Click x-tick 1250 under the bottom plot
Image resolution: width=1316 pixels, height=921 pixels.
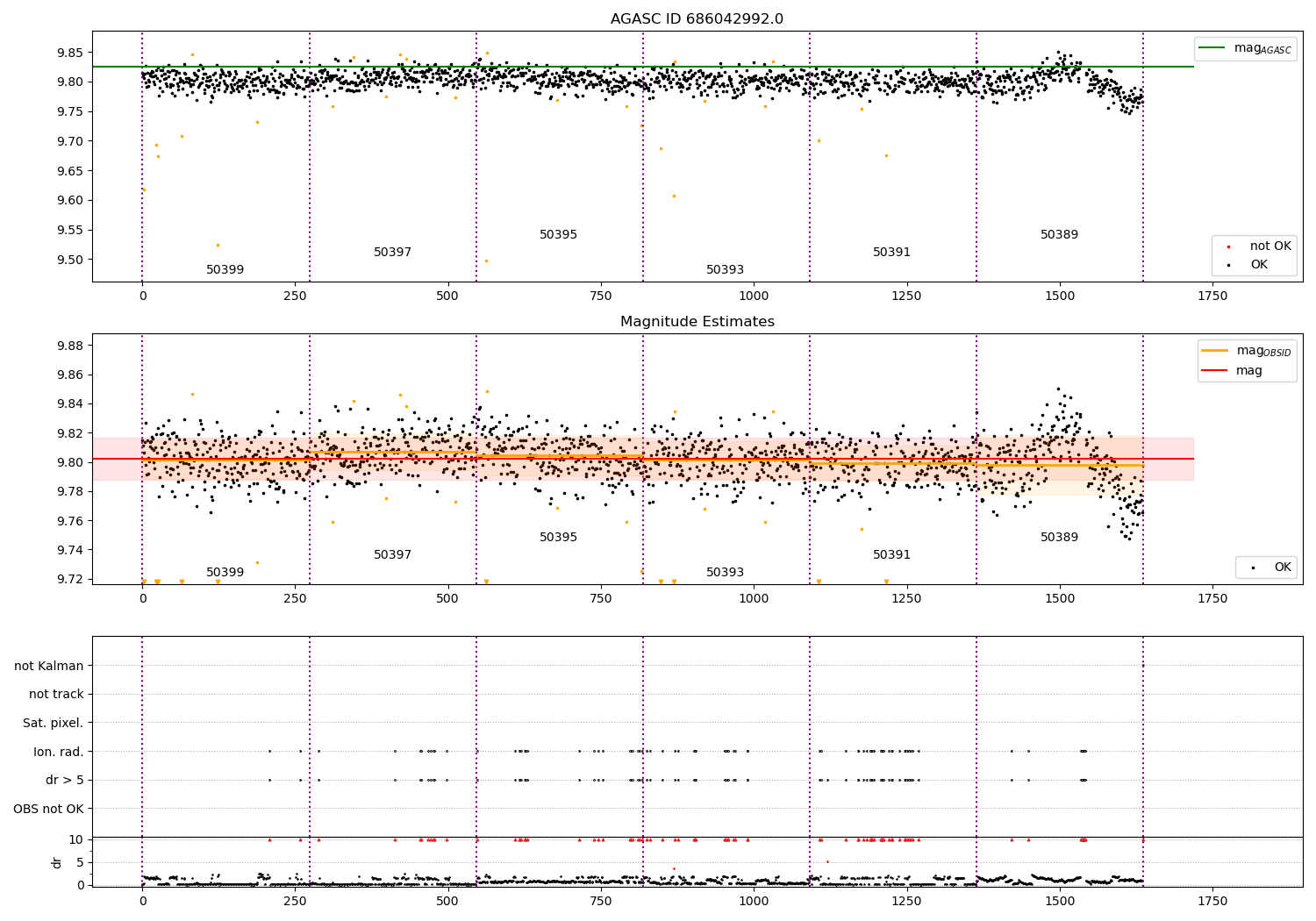[x=907, y=901]
